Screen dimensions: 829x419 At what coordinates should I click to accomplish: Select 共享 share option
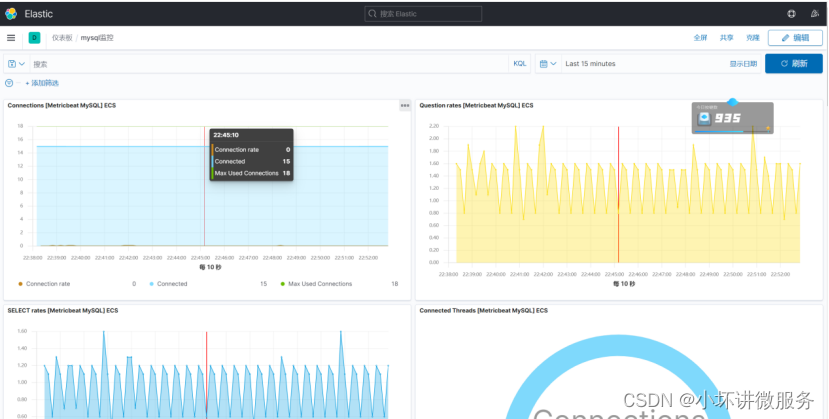click(x=726, y=38)
